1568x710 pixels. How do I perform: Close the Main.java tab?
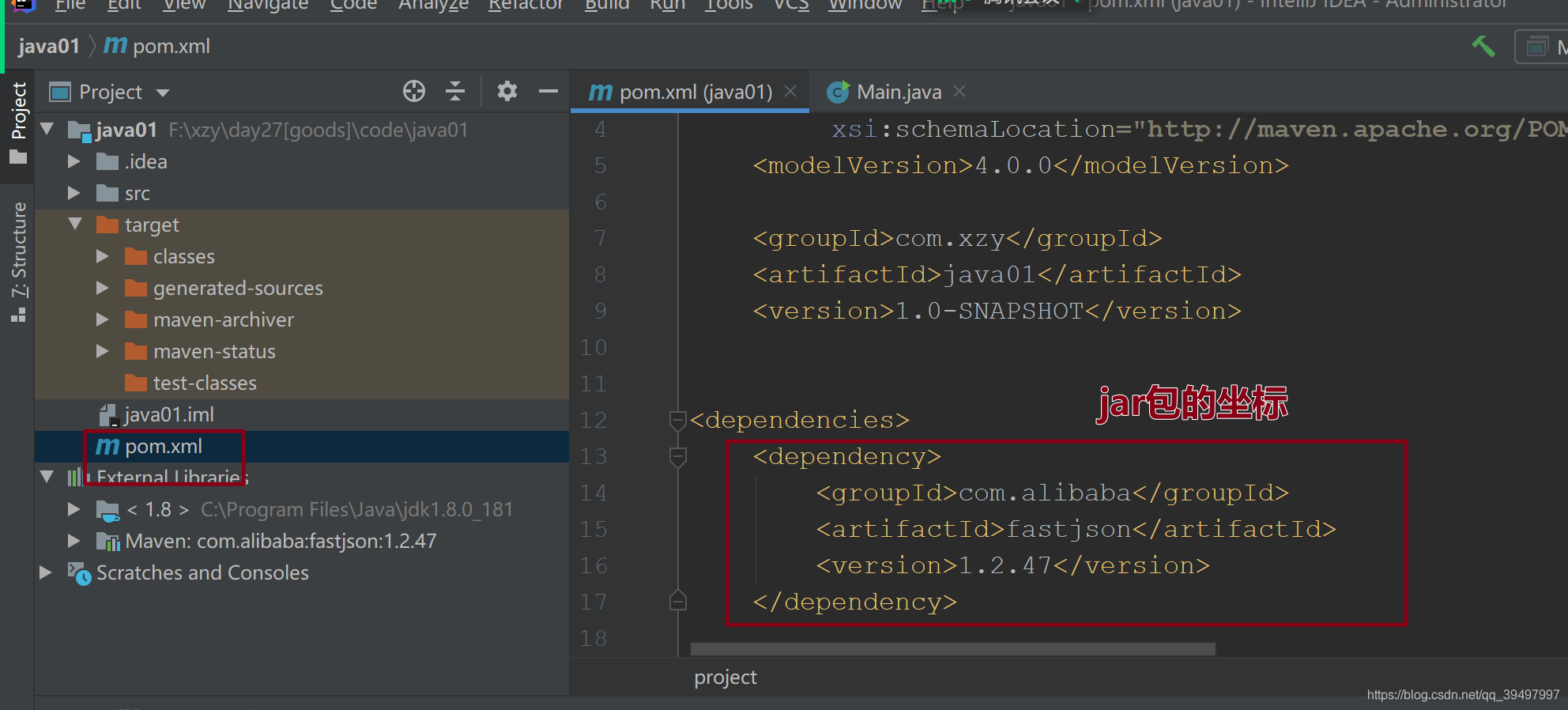point(959,92)
